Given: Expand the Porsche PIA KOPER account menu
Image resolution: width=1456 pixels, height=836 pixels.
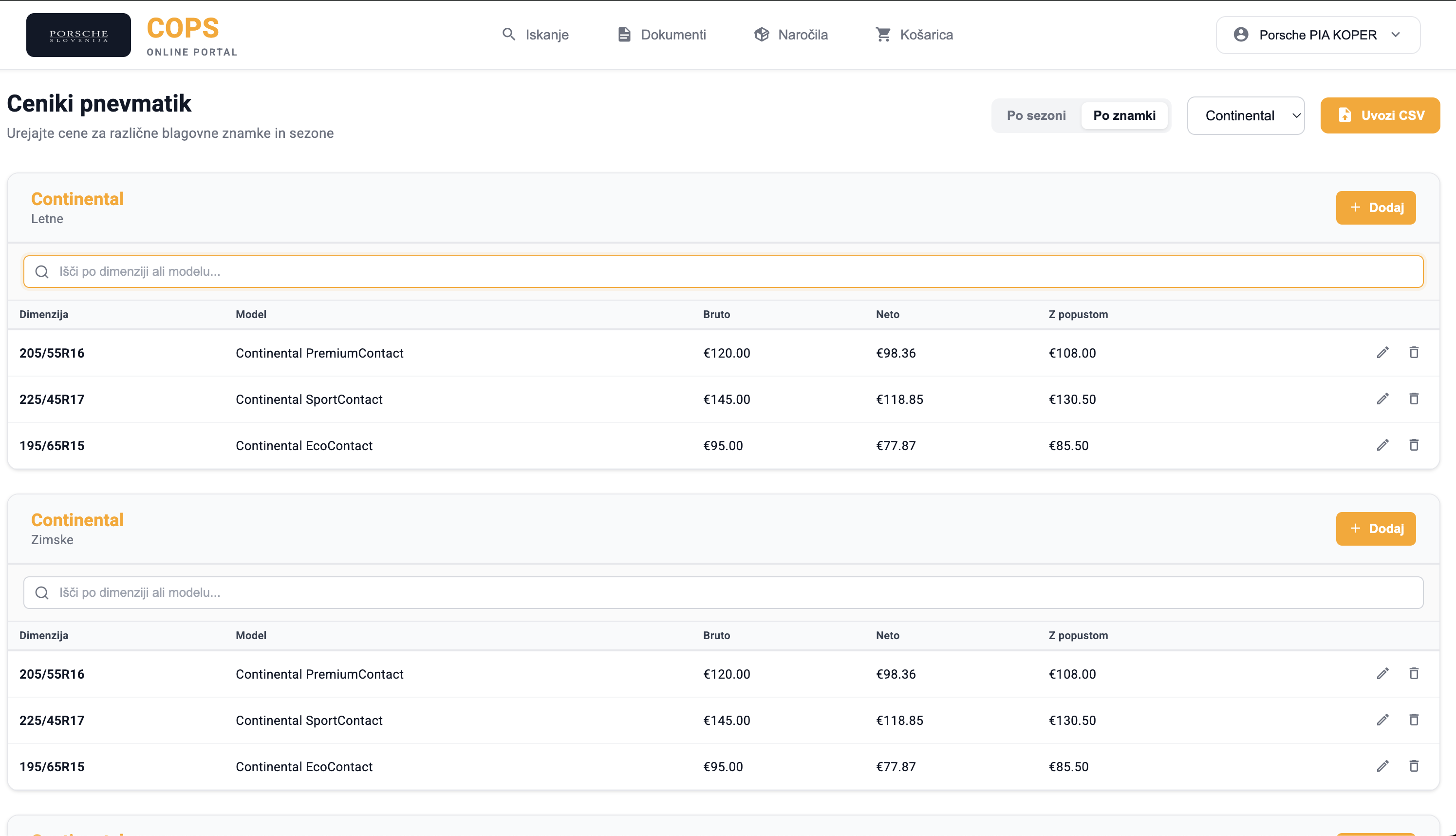Looking at the screenshot, I should click(1318, 35).
